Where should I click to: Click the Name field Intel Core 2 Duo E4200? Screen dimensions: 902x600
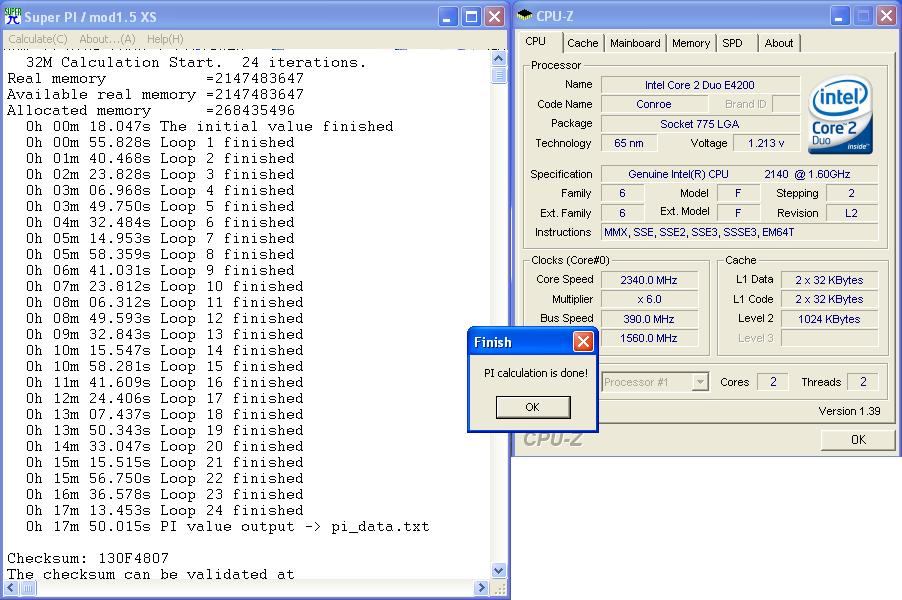(700, 85)
